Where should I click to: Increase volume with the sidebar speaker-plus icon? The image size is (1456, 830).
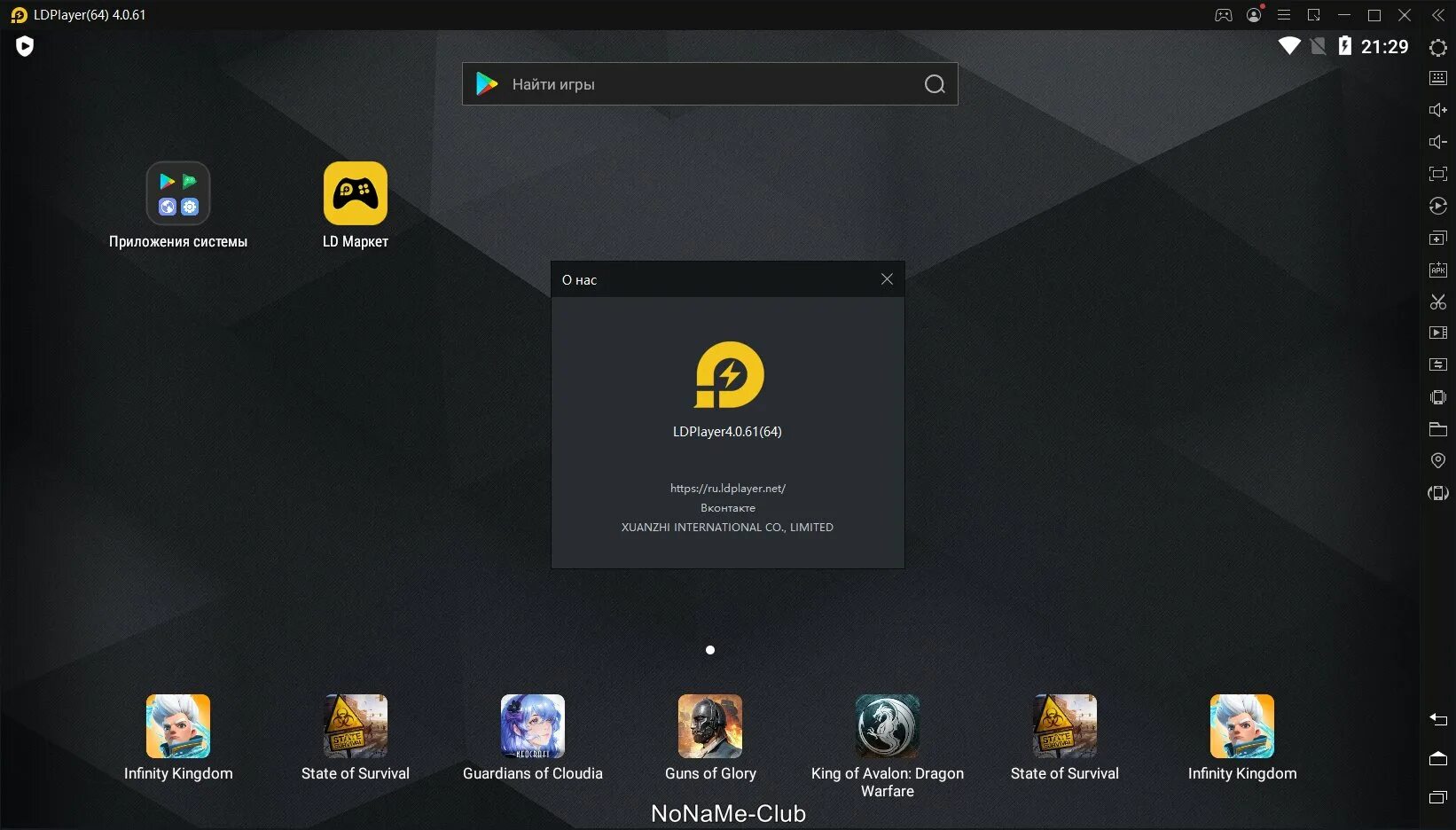pyautogui.click(x=1438, y=110)
